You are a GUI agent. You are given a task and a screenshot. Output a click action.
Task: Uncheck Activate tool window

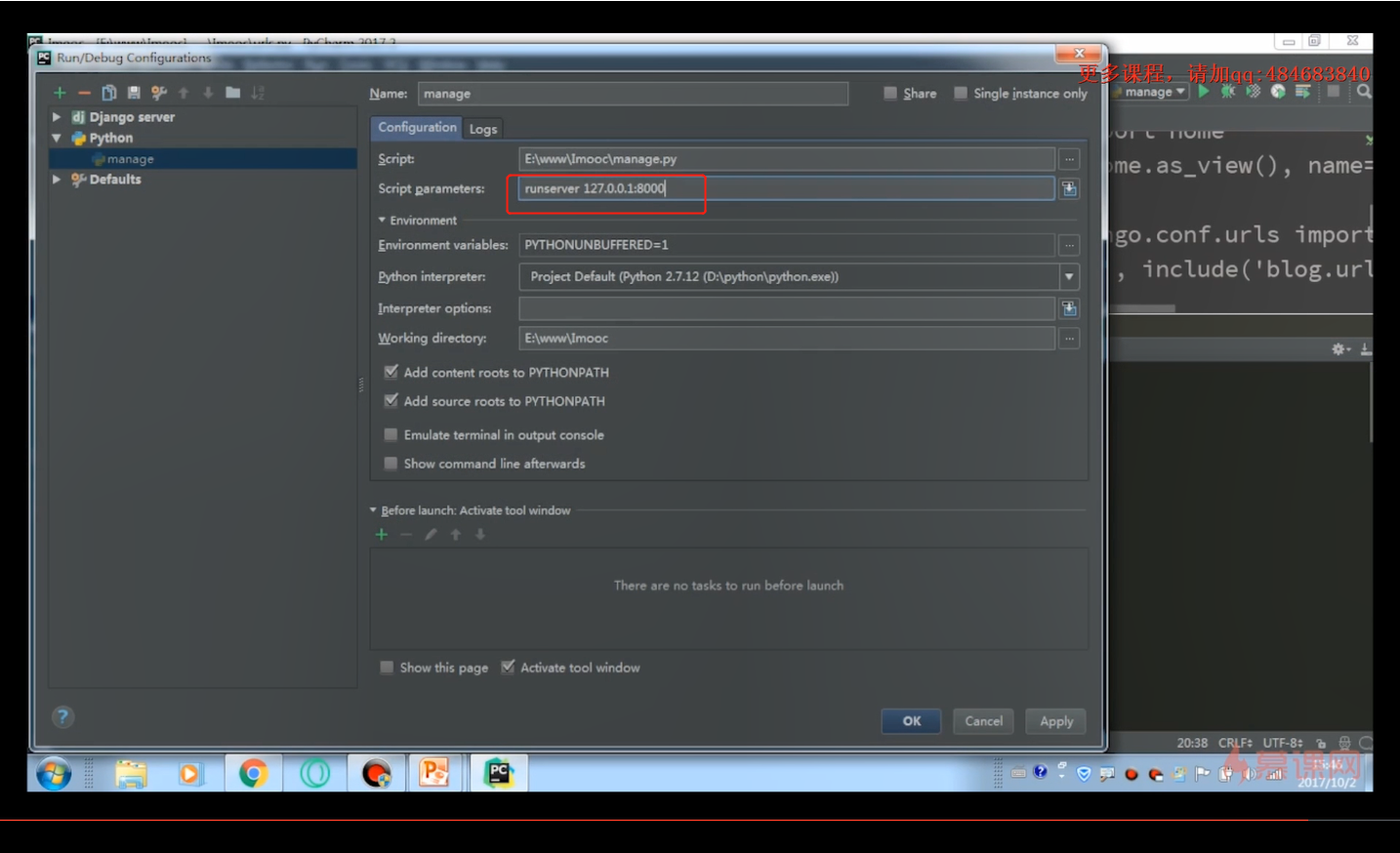click(508, 667)
